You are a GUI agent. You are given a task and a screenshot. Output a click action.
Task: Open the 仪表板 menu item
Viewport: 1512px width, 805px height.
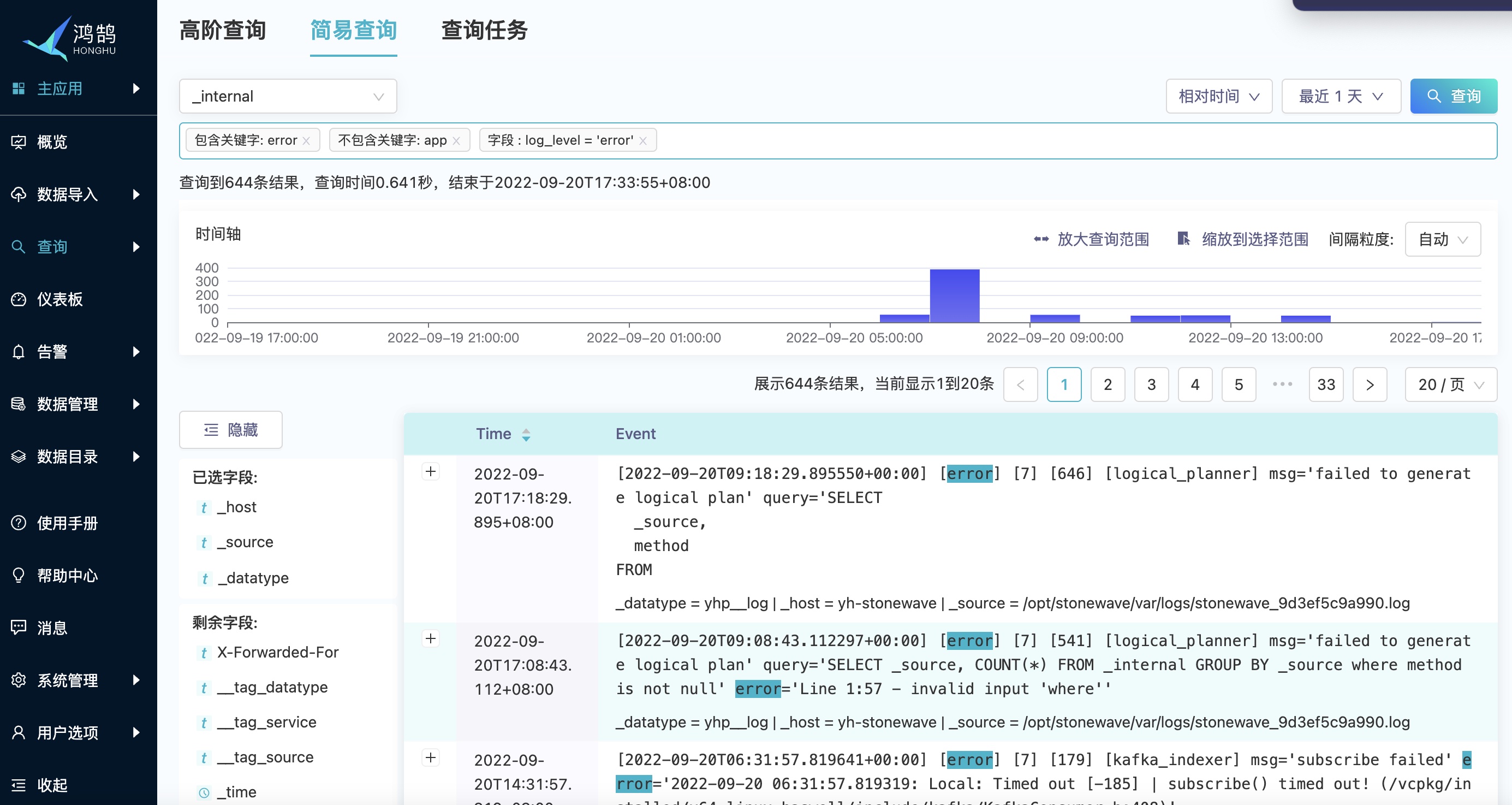79,299
